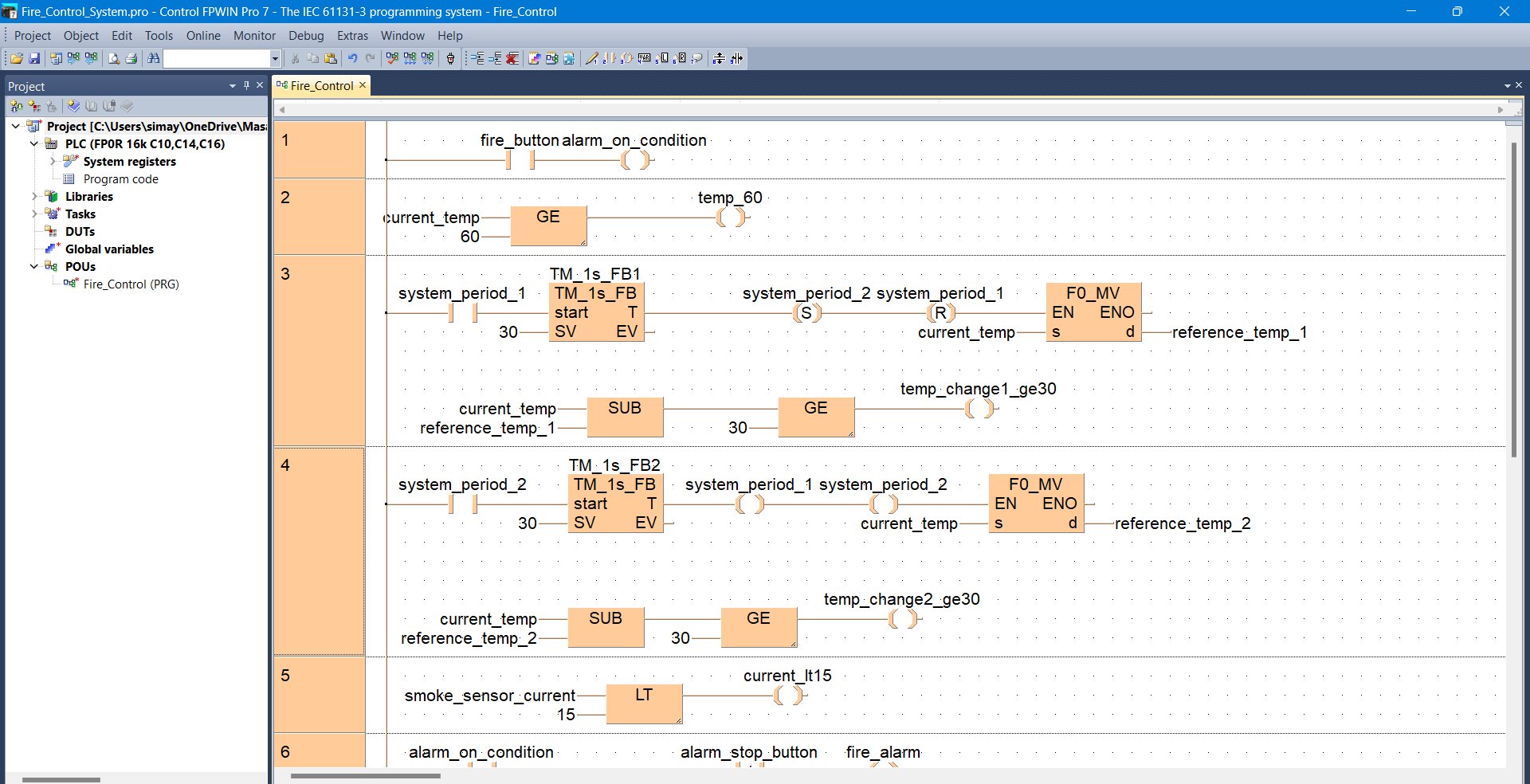Close the Project panel
This screenshot has height=784, width=1530.
point(260,85)
